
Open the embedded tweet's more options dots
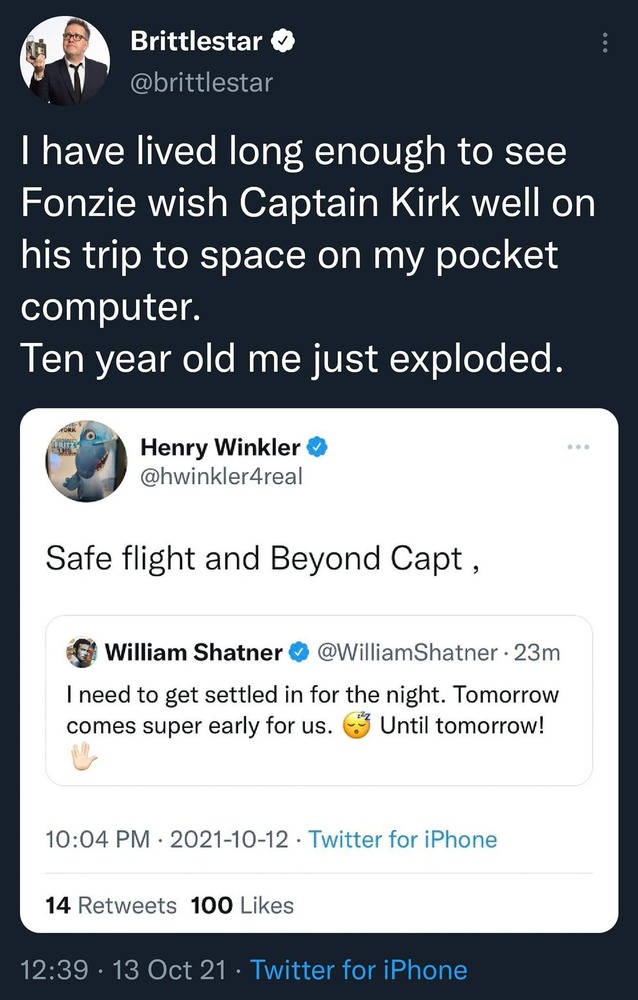(x=580, y=446)
